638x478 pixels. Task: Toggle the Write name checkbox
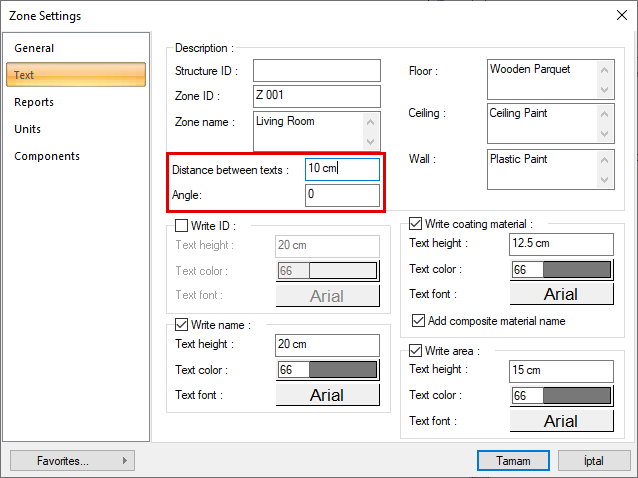click(x=181, y=324)
